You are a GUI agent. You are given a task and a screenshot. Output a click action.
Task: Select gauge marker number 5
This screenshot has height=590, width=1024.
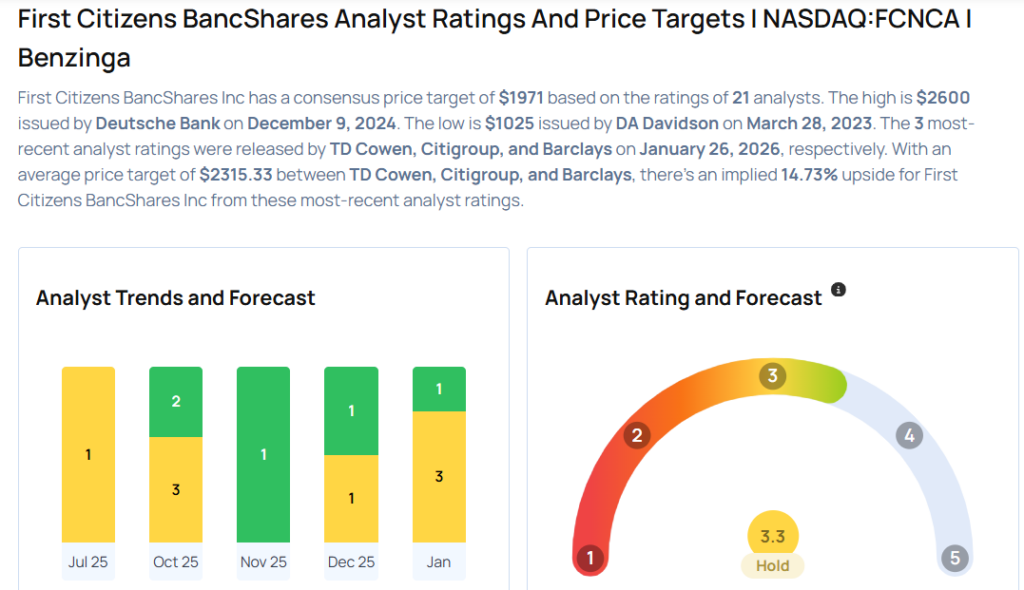click(x=954, y=558)
